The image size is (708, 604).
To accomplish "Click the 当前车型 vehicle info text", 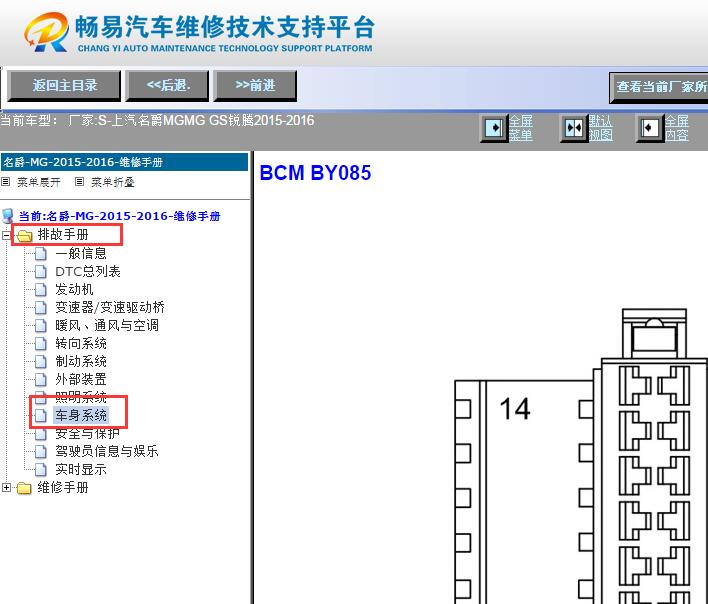I will tap(157, 121).
